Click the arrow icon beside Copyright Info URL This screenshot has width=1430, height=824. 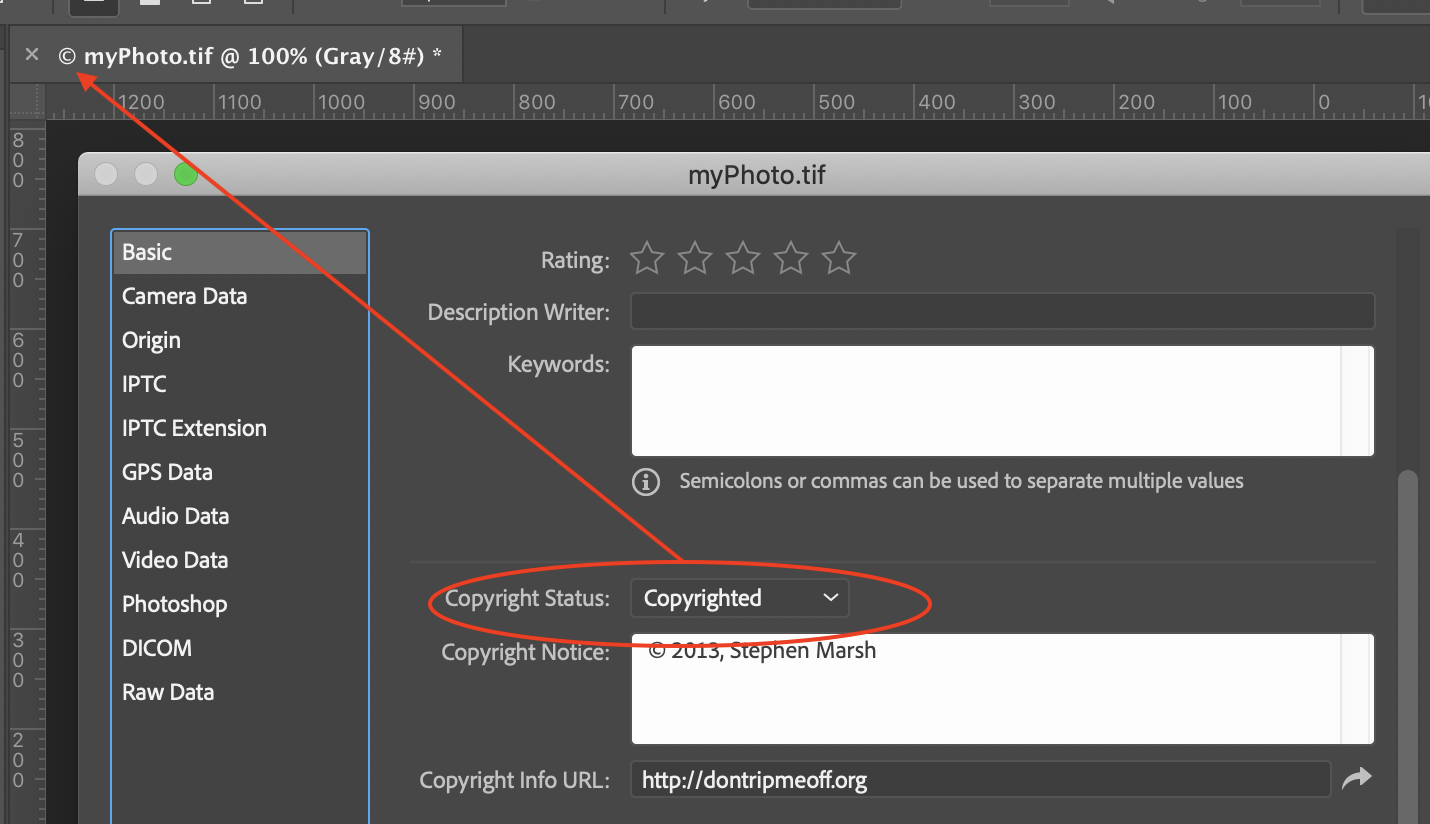(x=1358, y=778)
